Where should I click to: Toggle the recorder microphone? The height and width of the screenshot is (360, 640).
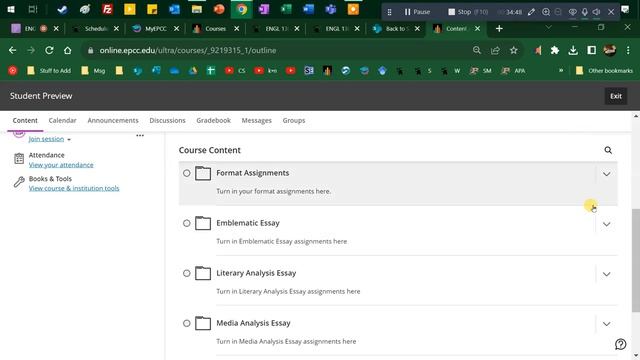tap(584, 12)
